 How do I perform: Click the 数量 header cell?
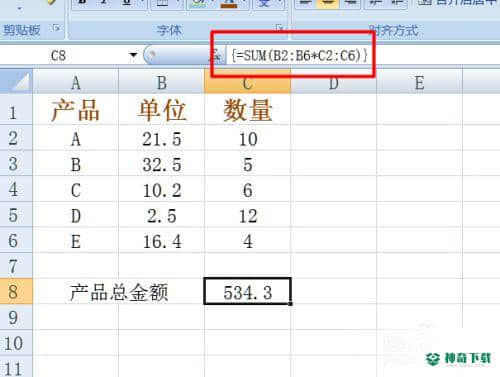coord(247,109)
